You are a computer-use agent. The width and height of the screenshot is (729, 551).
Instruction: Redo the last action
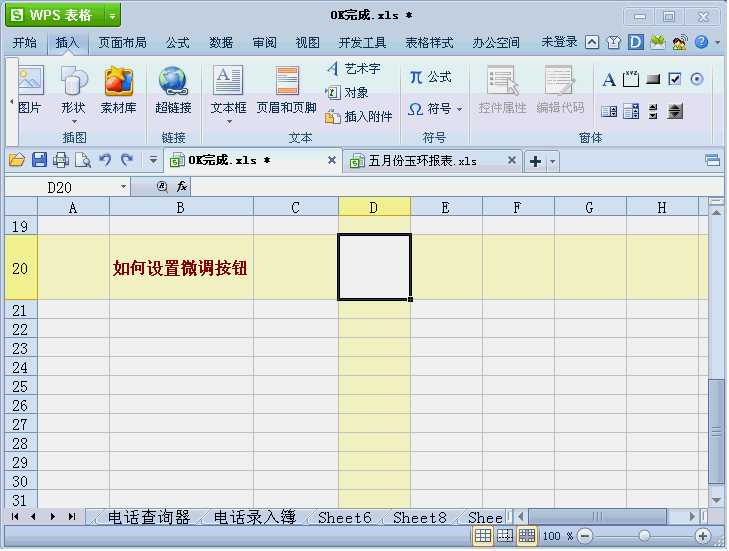click(x=127, y=160)
